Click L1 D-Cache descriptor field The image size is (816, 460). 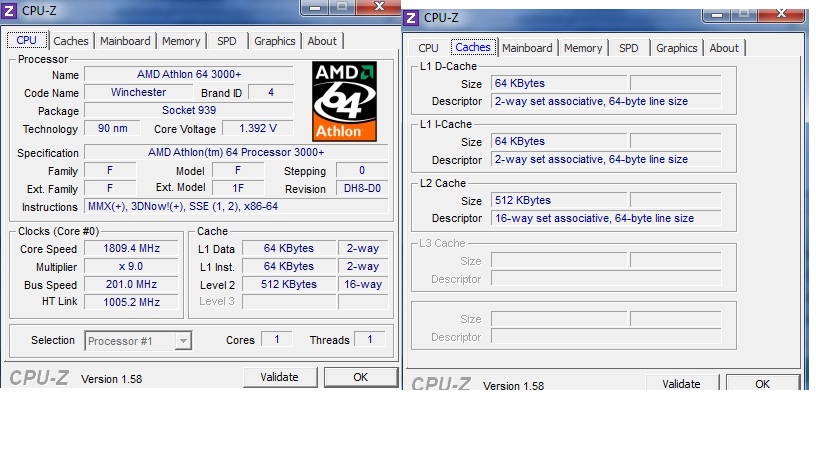pos(606,101)
